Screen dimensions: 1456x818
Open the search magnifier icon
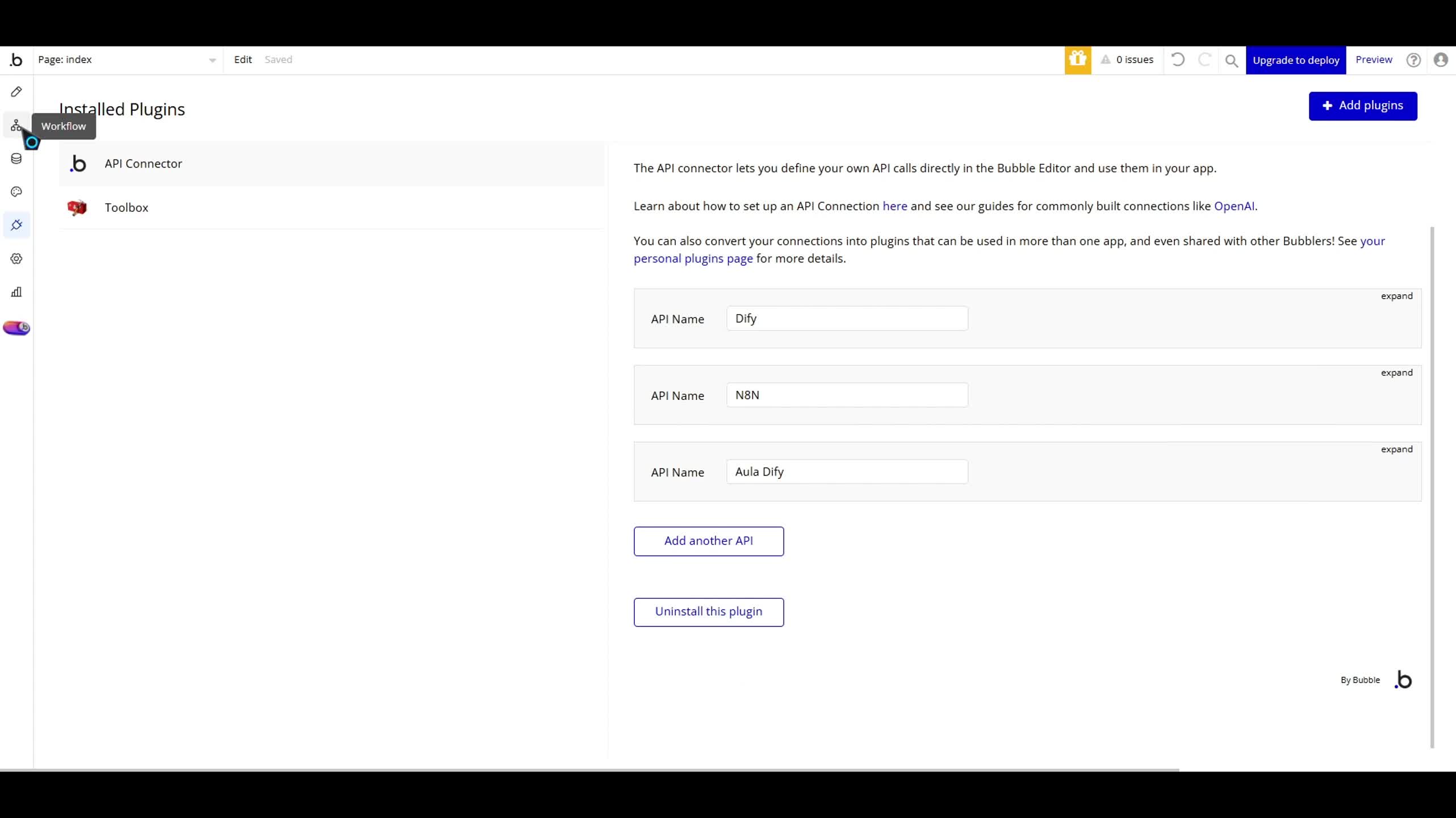pyautogui.click(x=1231, y=60)
